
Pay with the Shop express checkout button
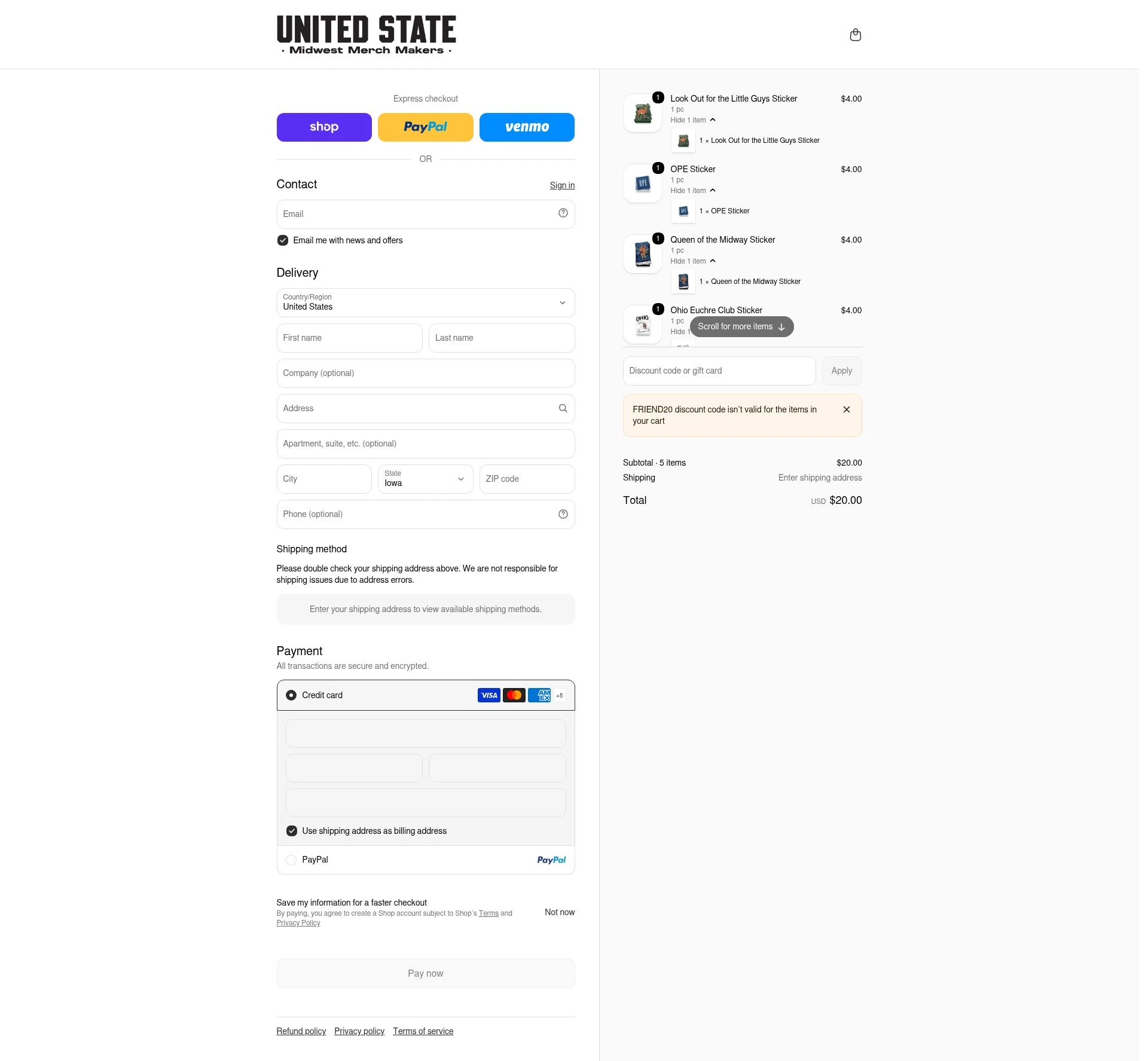[324, 127]
